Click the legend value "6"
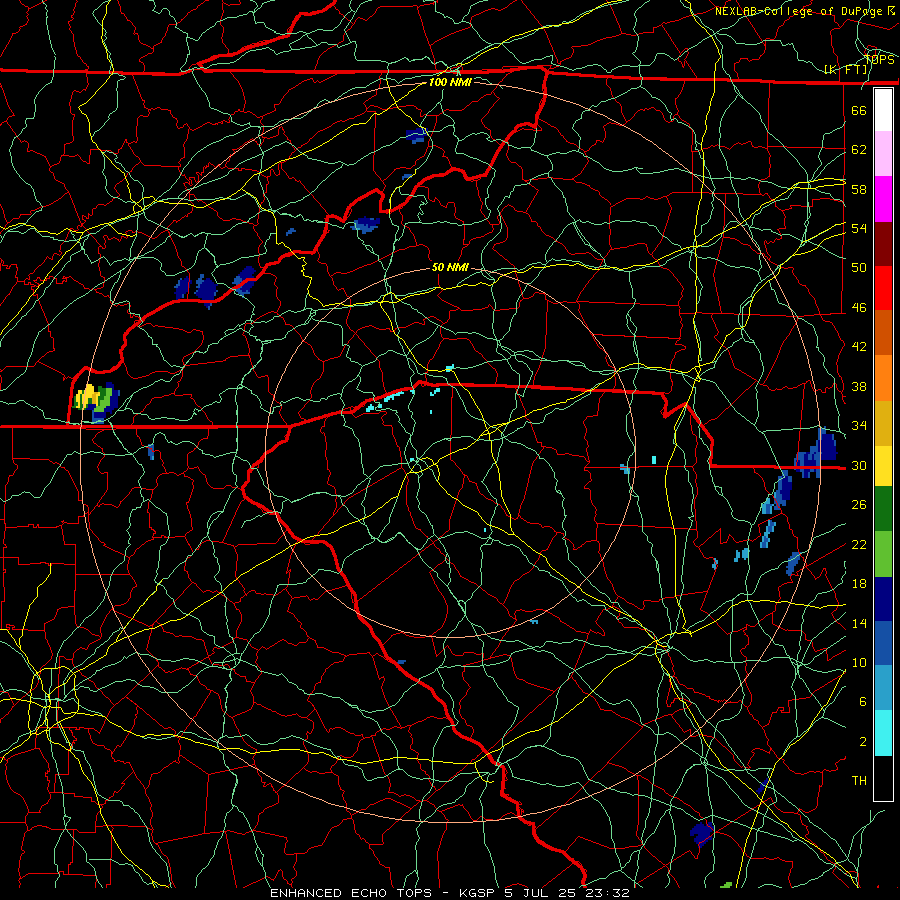Image resolution: width=900 pixels, height=900 pixels. pyautogui.click(x=863, y=702)
